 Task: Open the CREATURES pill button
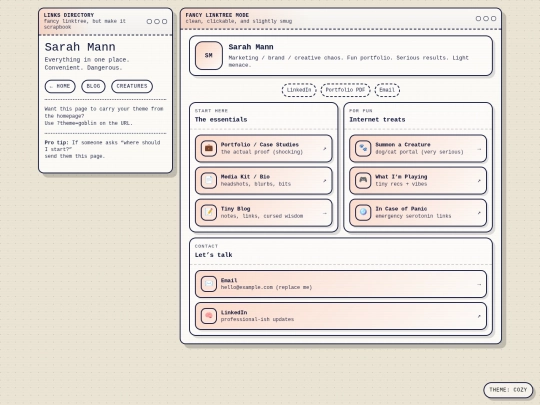pos(132,86)
